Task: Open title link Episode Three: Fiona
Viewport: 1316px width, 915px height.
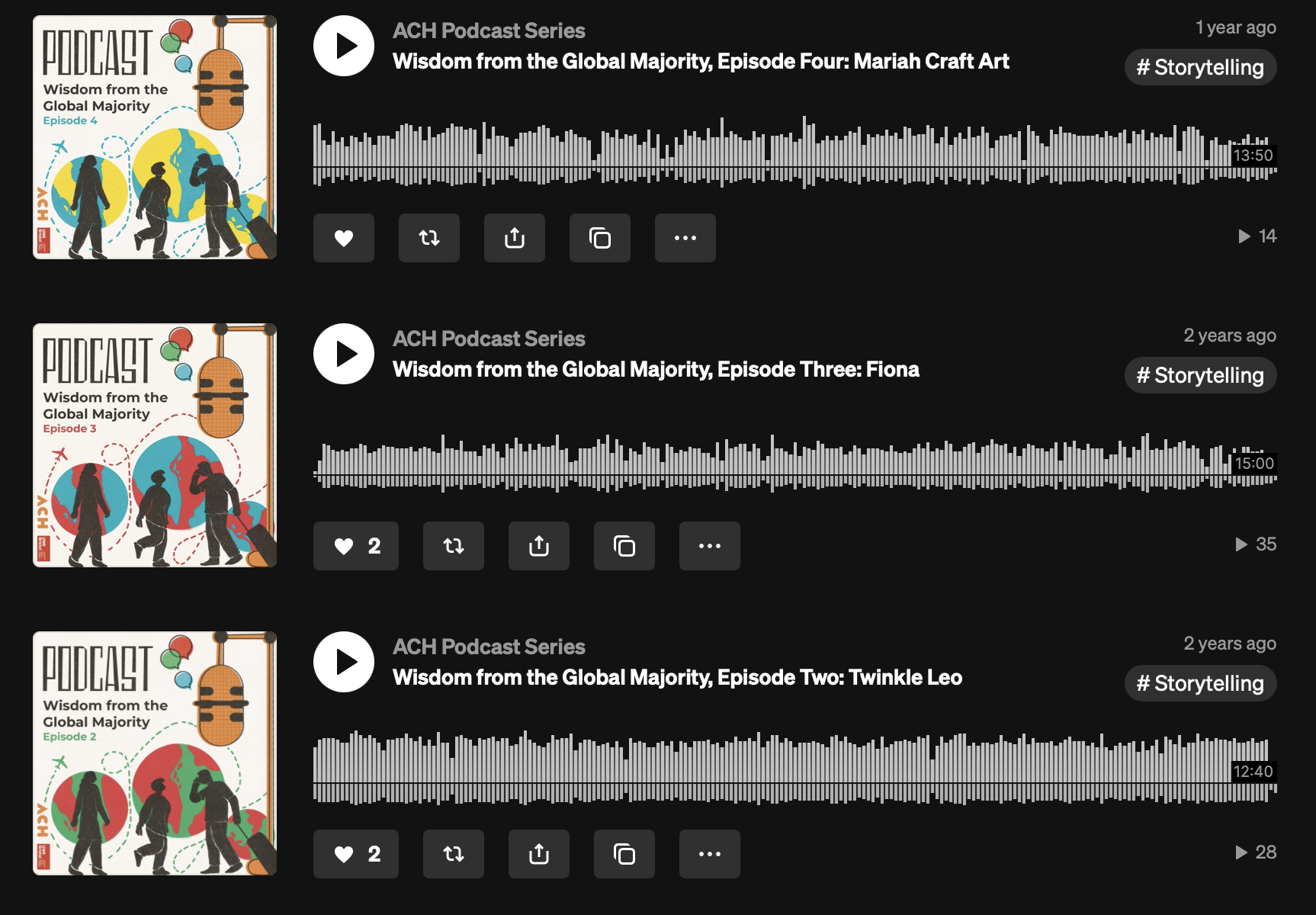Action: tap(656, 369)
